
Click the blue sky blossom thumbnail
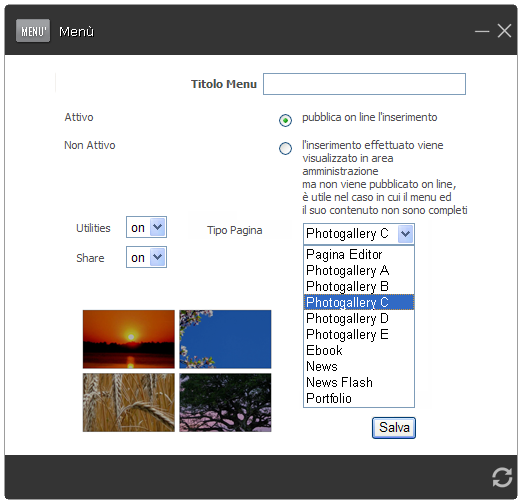pos(225,339)
